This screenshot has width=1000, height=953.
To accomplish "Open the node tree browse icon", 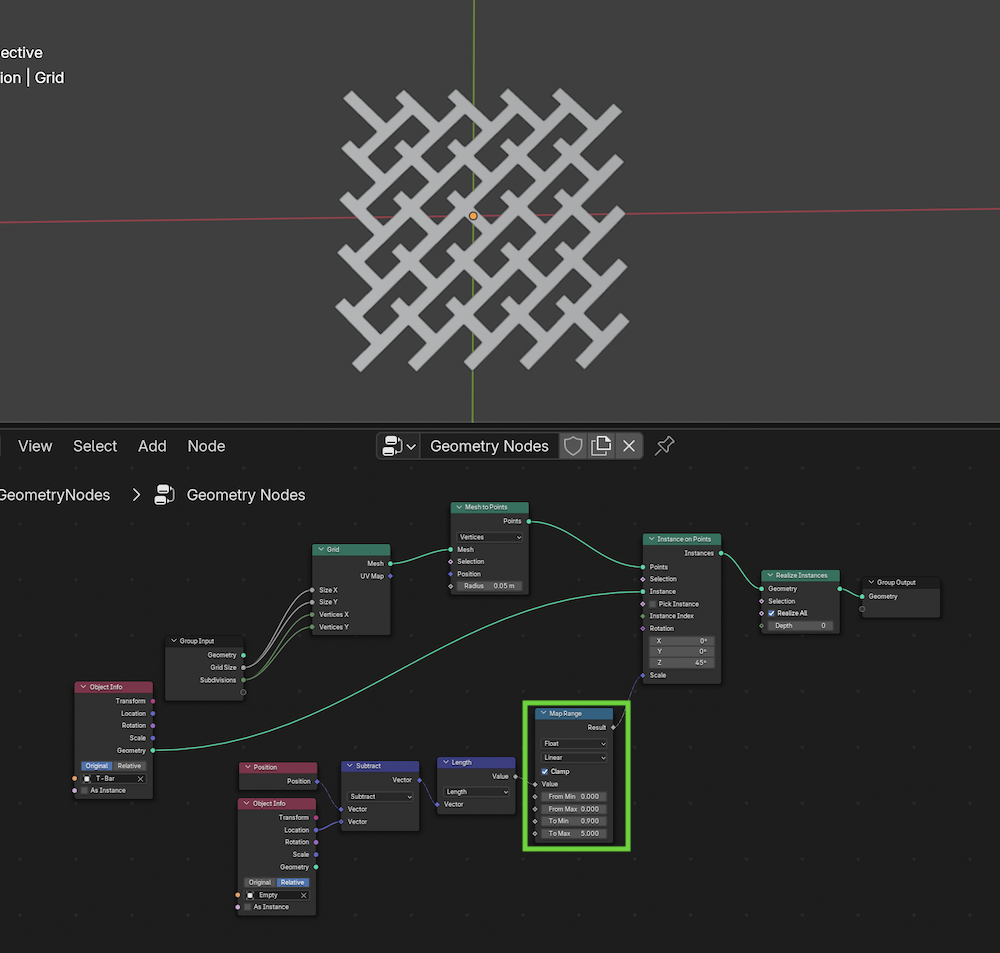I will (399, 446).
